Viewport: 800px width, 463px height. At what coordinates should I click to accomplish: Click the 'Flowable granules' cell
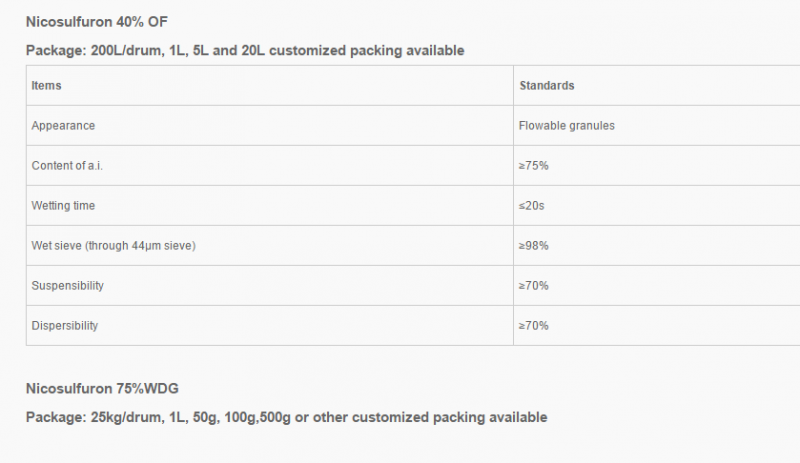567,126
